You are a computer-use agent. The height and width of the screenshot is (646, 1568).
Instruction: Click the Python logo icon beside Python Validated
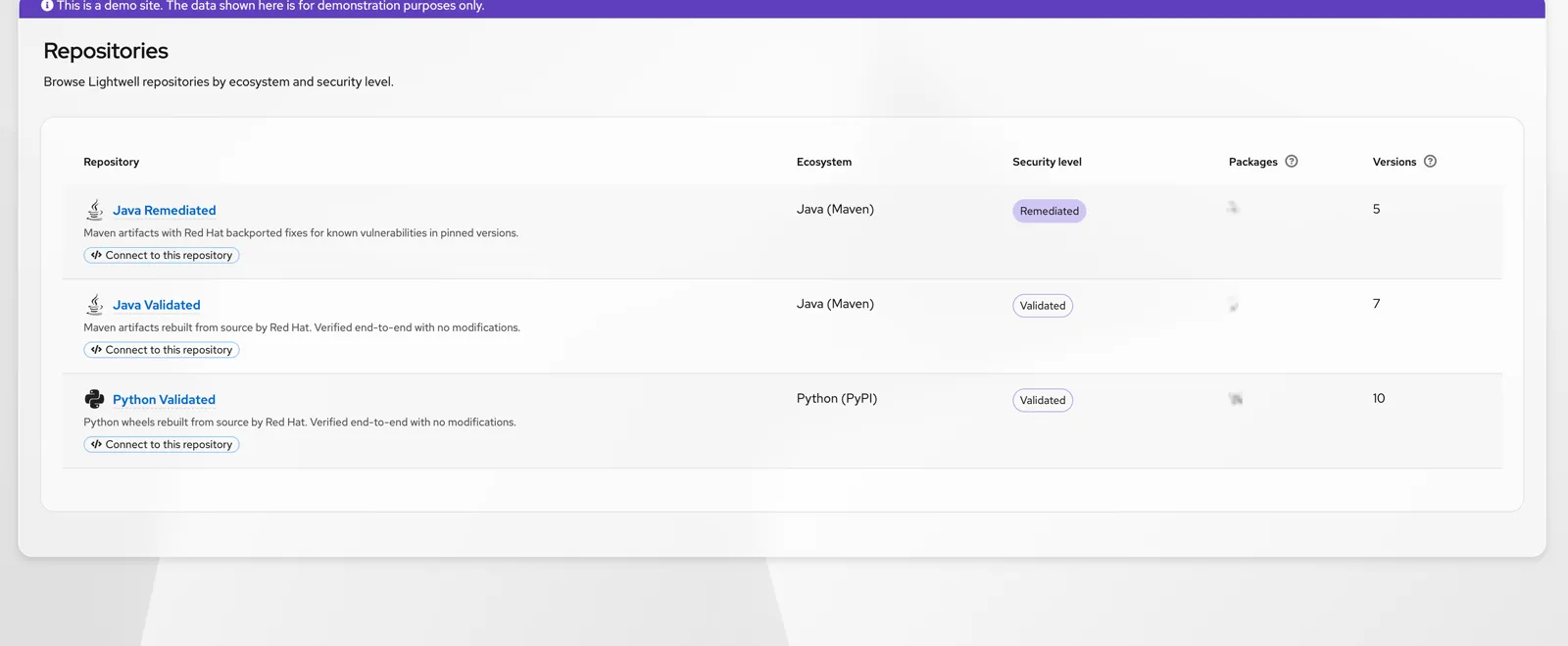(x=94, y=399)
